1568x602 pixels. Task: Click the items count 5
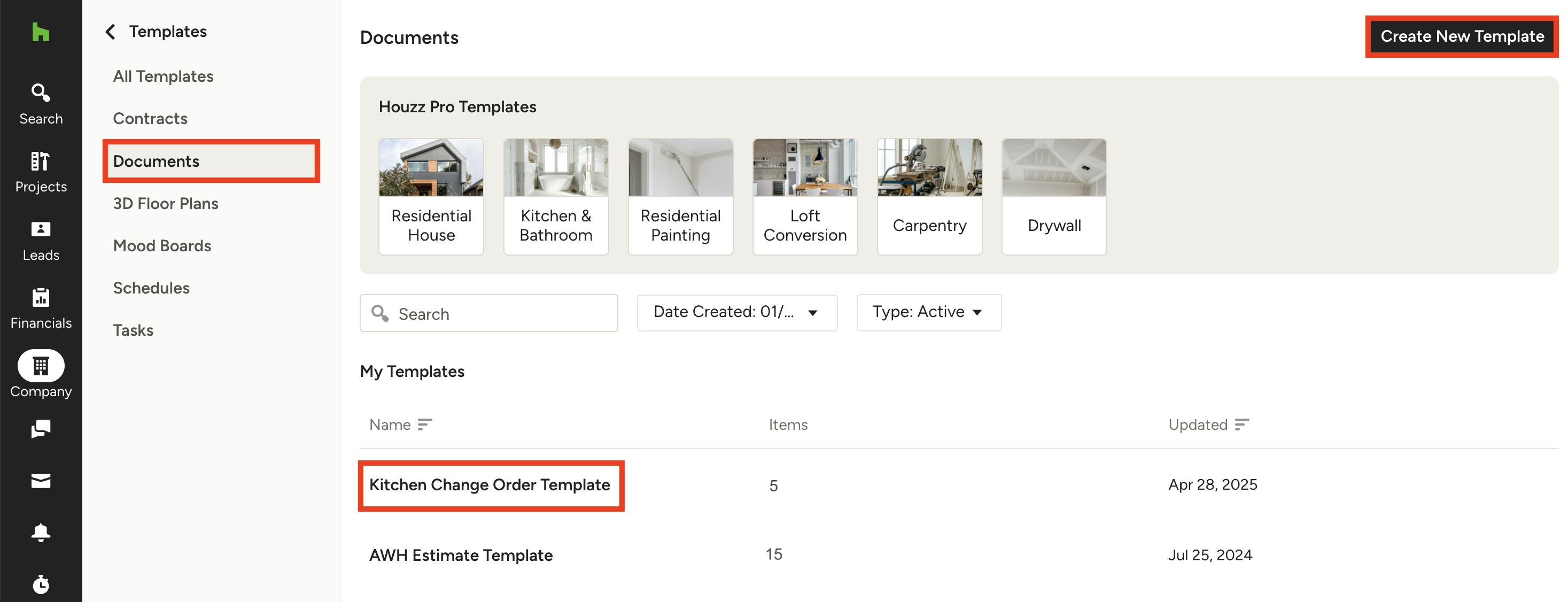(x=774, y=486)
